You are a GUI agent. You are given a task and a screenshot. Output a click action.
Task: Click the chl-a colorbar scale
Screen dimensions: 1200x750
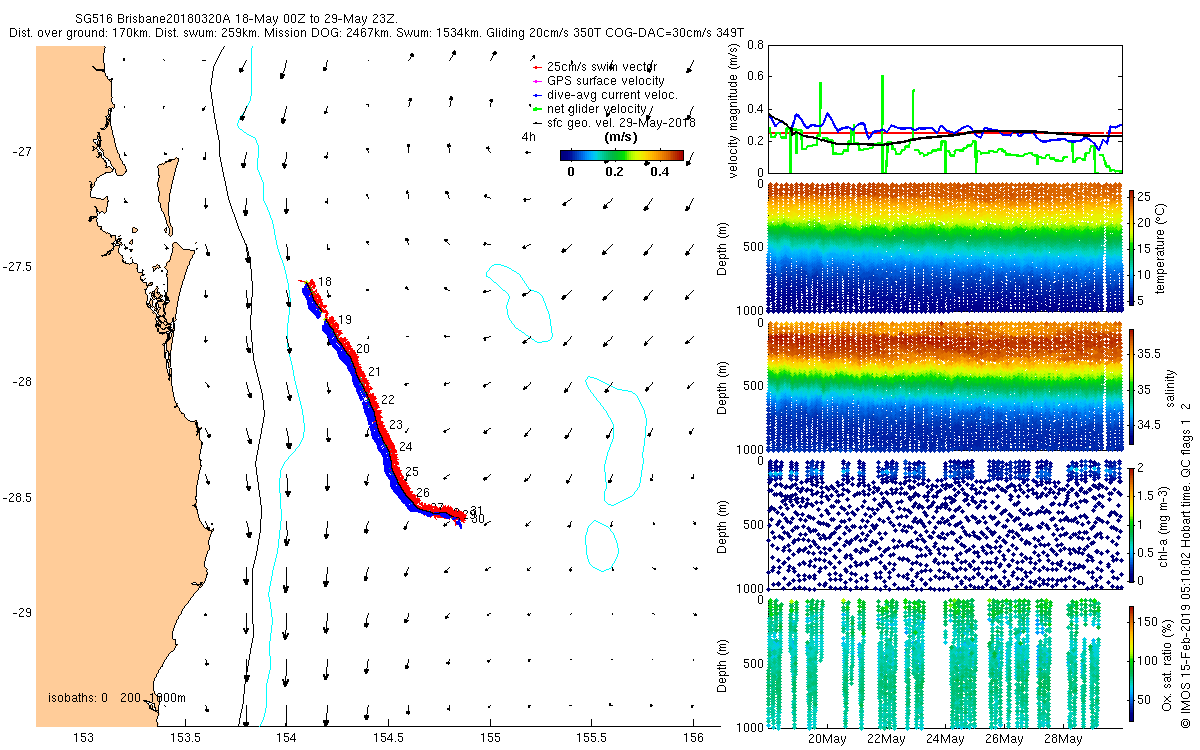pos(1132,524)
